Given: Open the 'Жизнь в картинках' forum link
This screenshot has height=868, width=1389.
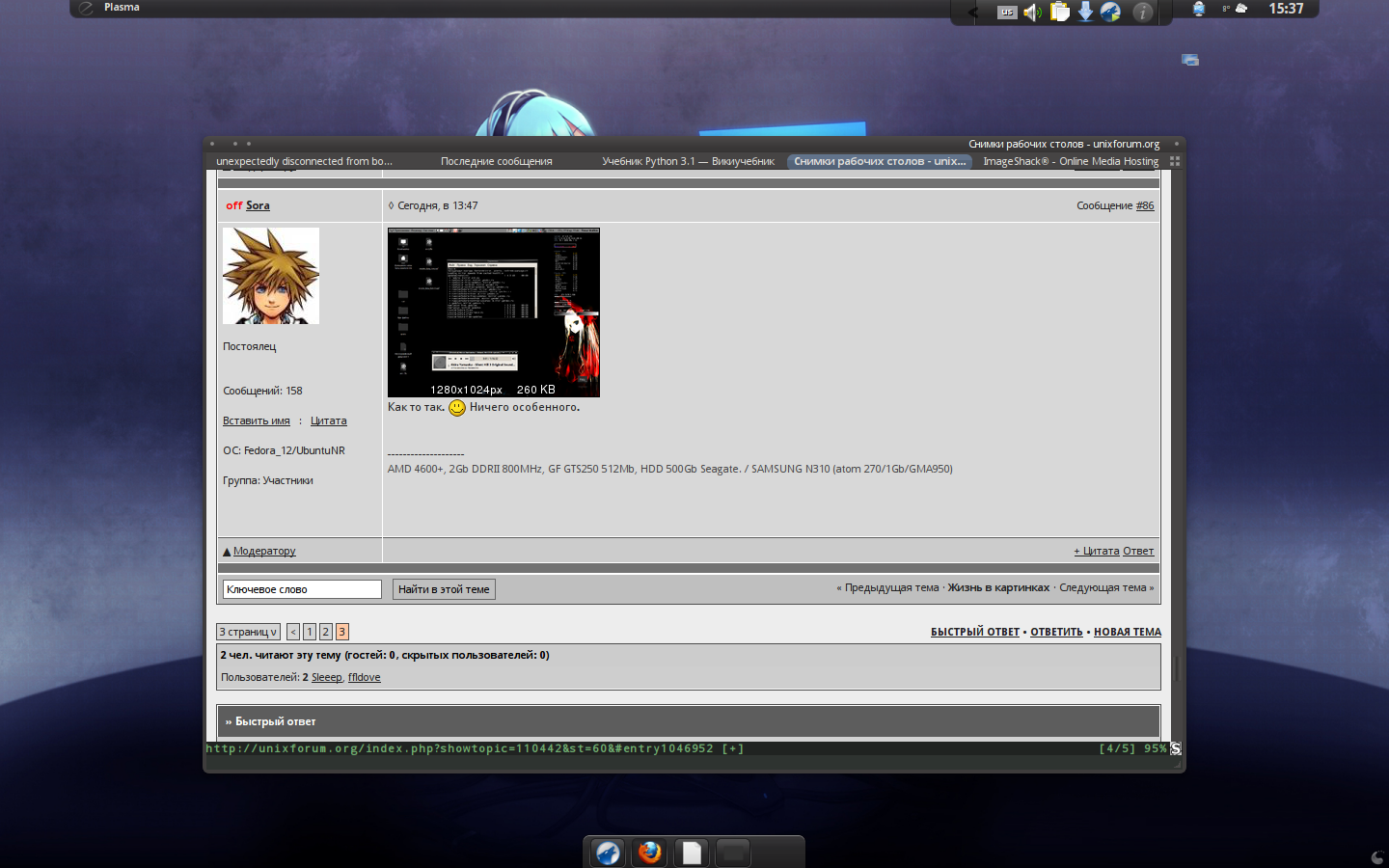Looking at the screenshot, I should pos(998,587).
